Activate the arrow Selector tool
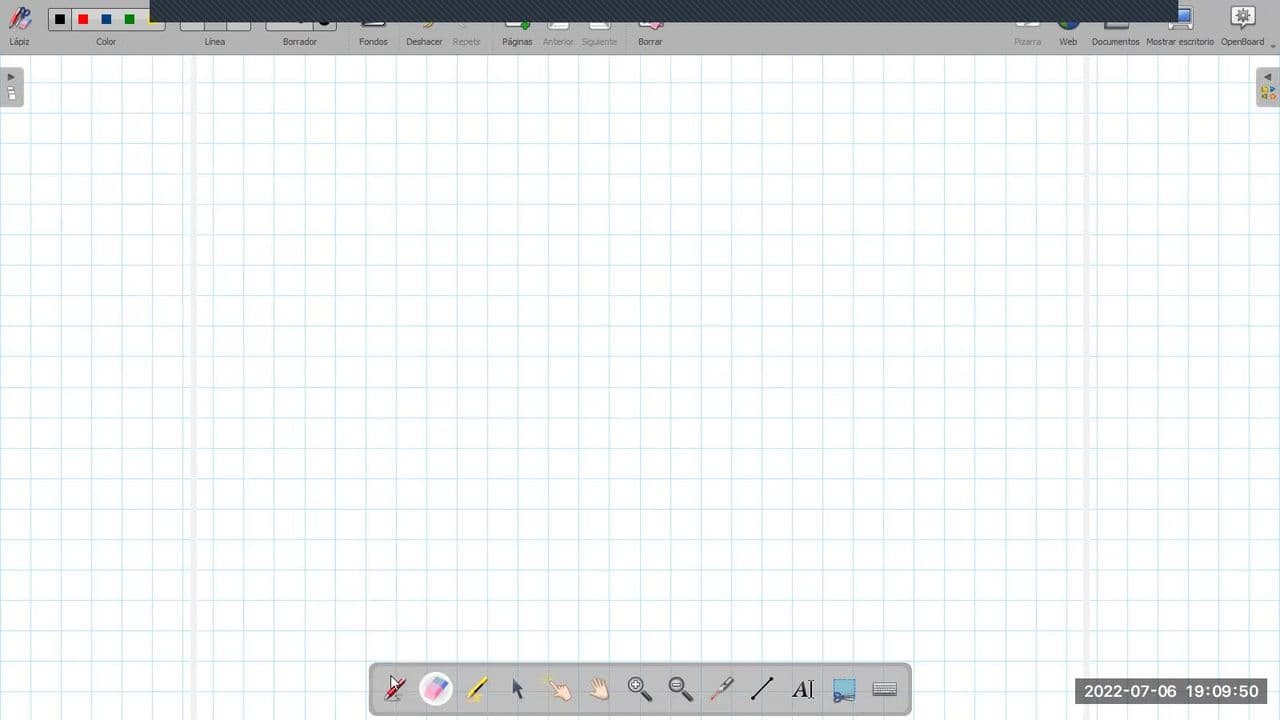The width and height of the screenshot is (1280, 720). click(517, 689)
